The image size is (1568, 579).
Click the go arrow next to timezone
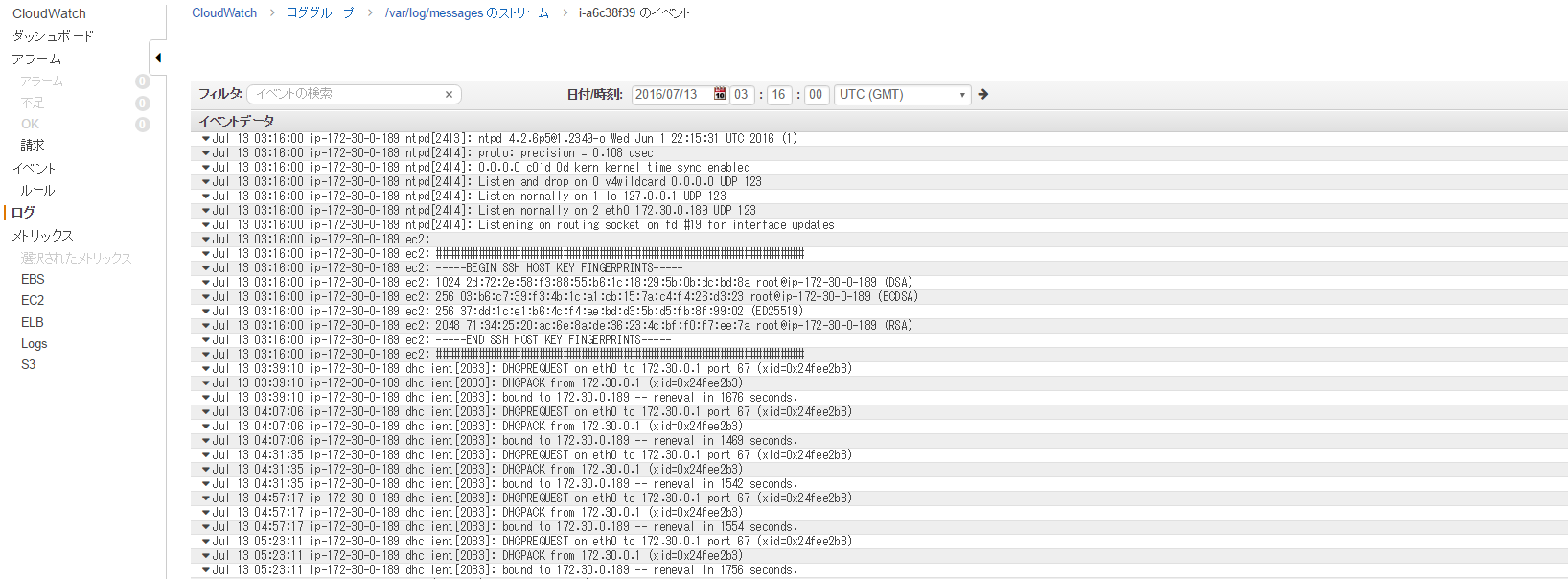[982, 94]
